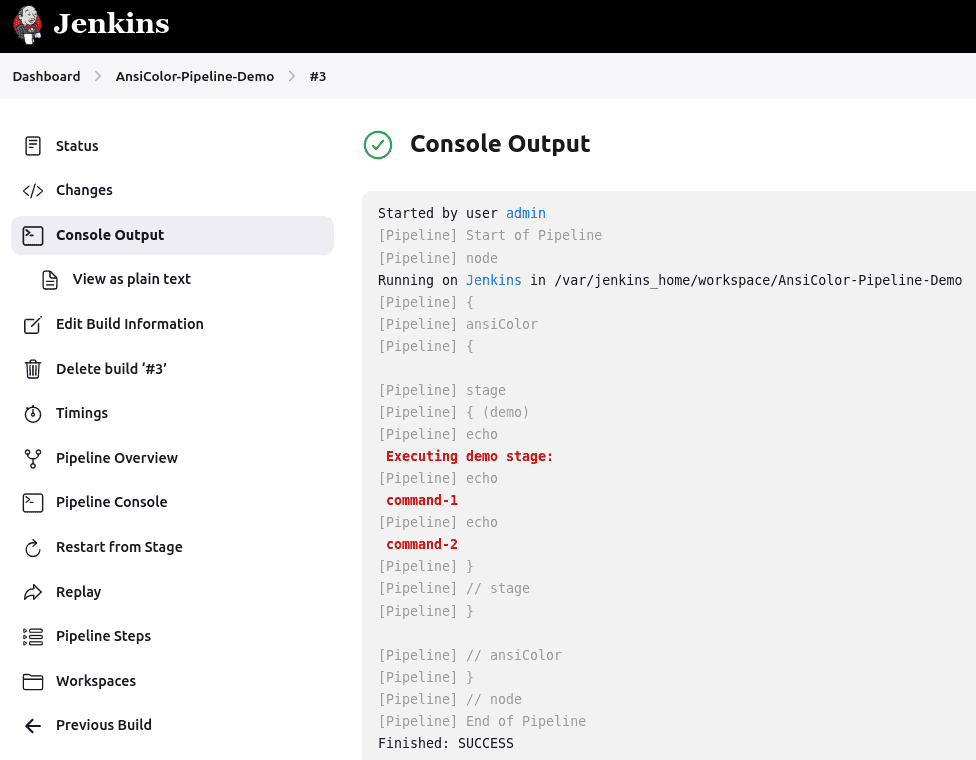
Task: Click the Workspaces folder icon
Action: [33, 681]
